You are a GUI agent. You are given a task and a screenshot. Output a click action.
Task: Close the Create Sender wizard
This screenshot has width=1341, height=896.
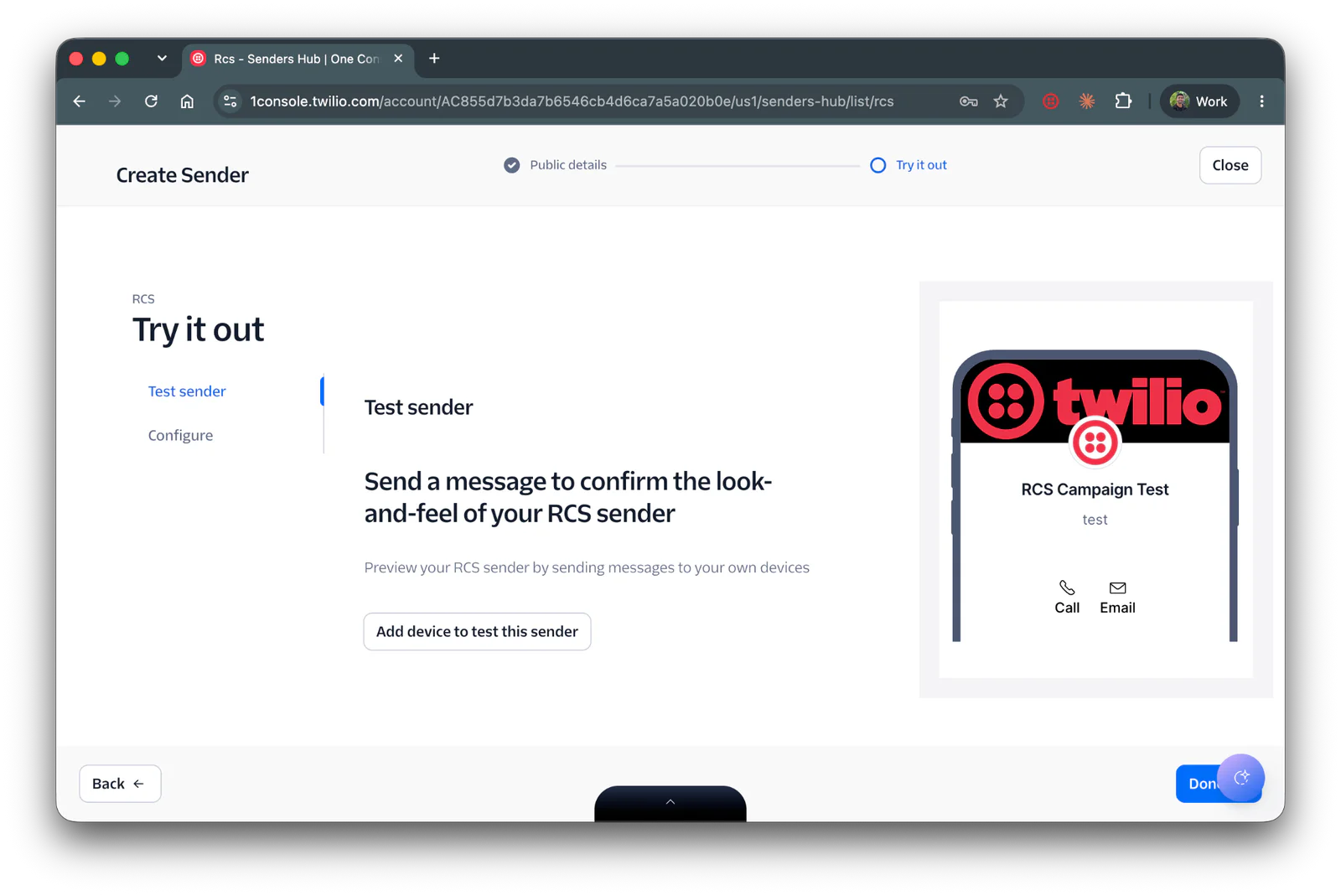1230,165
